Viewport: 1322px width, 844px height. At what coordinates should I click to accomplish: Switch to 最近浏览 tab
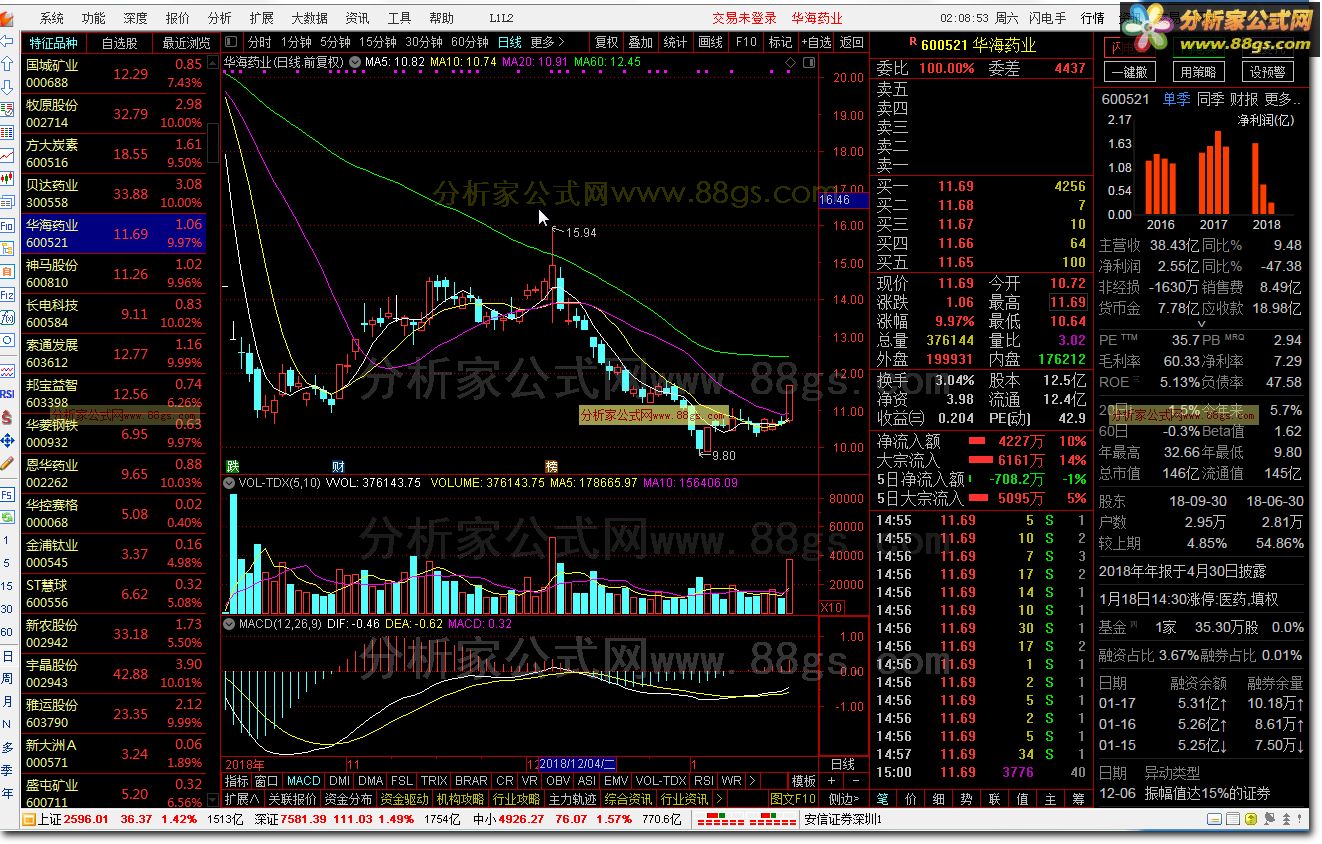pos(187,43)
